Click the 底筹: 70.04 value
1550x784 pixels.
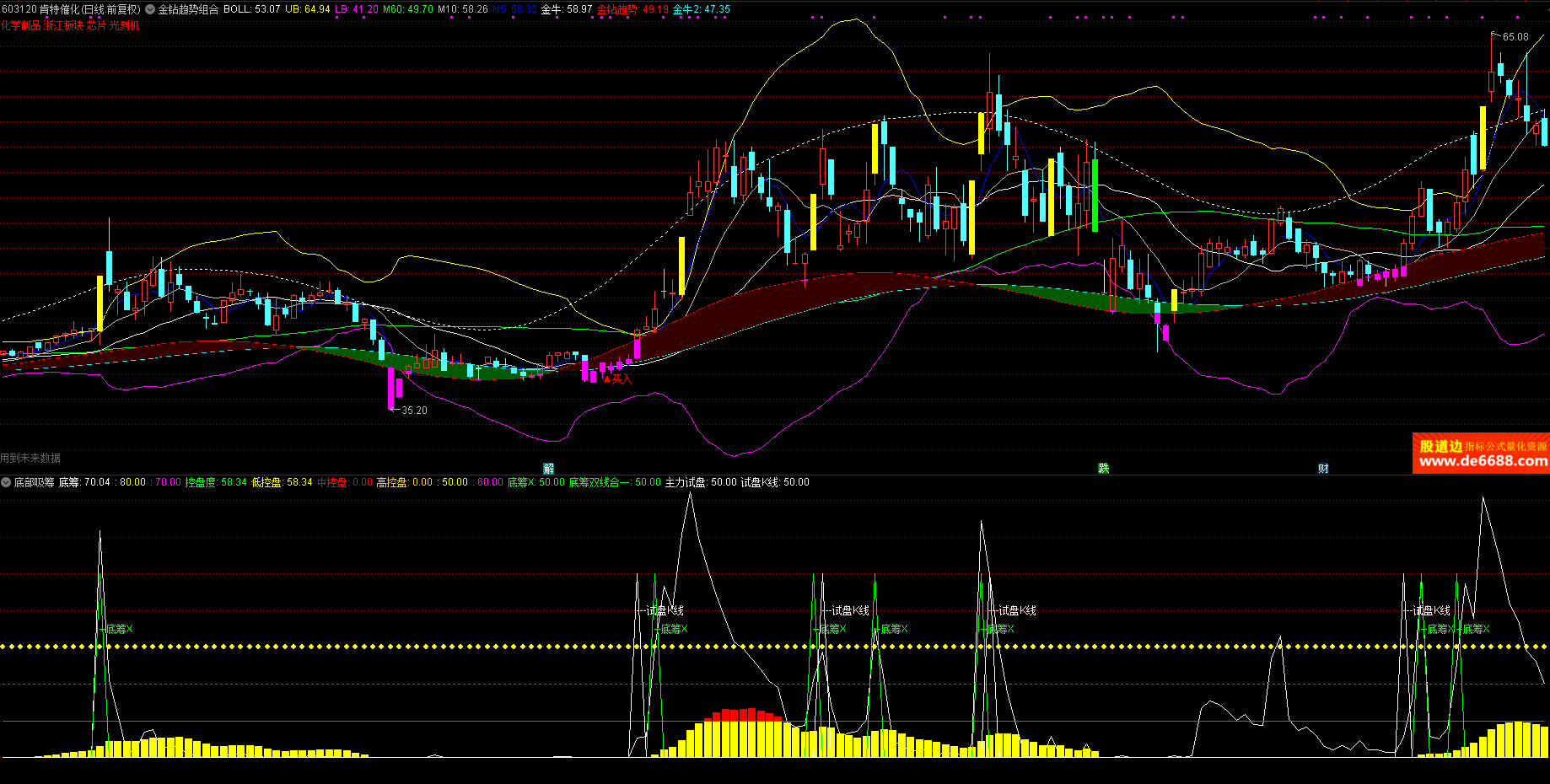(x=84, y=482)
